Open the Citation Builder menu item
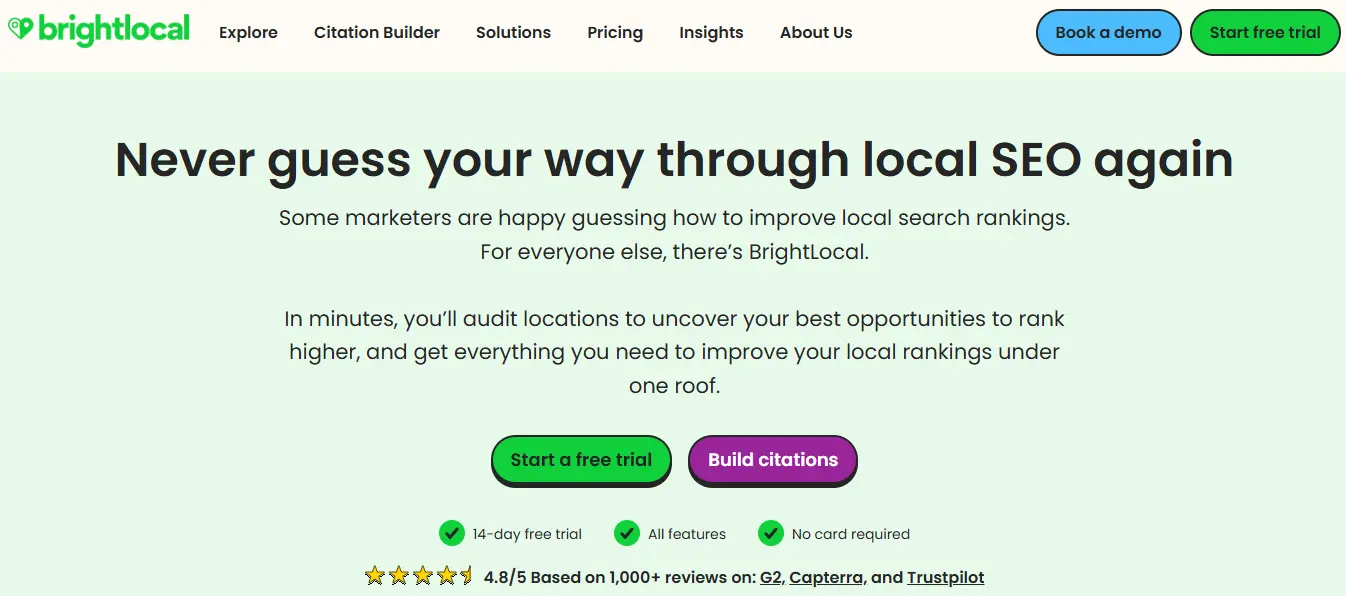The height and width of the screenshot is (596, 1346). pyautogui.click(x=377, y=32)
